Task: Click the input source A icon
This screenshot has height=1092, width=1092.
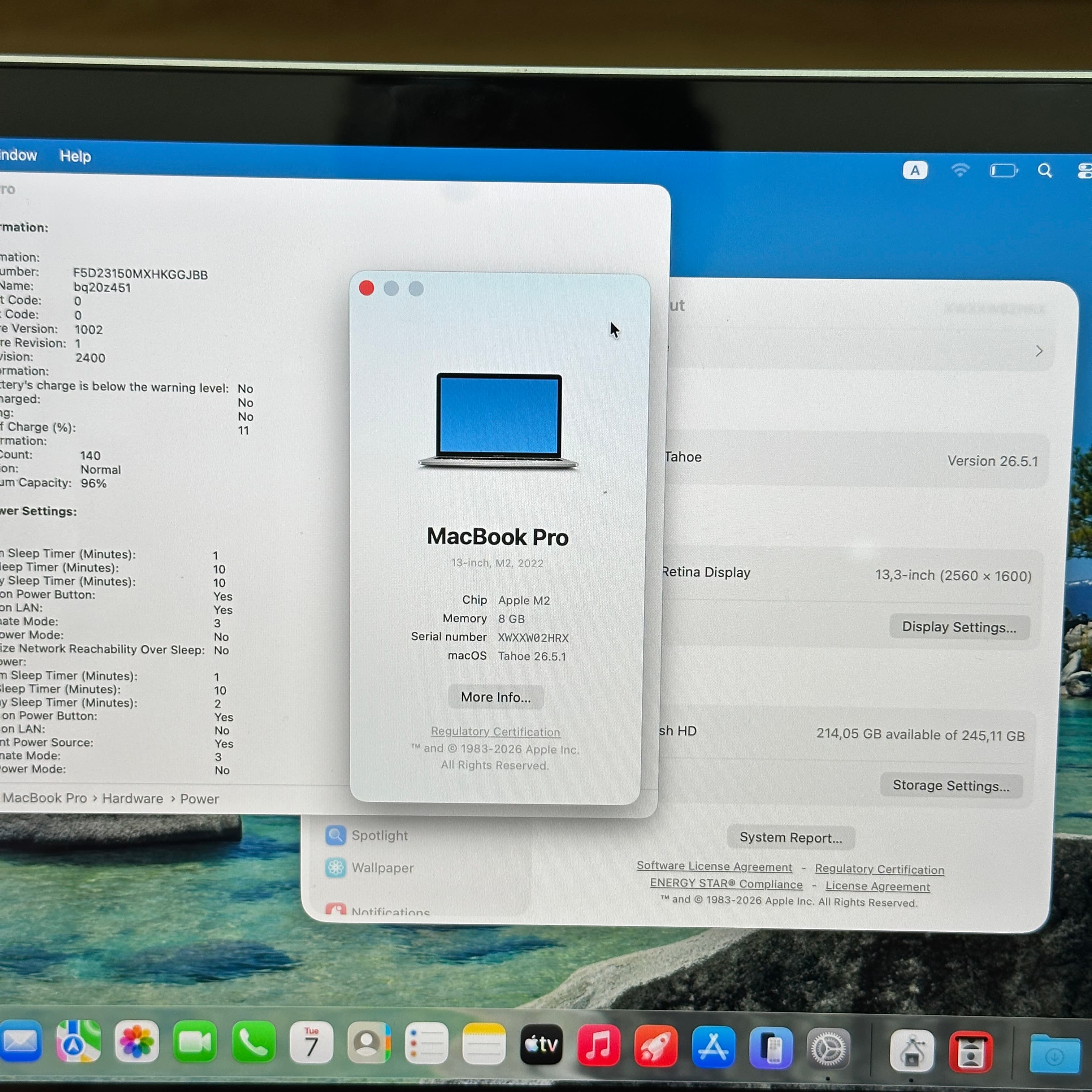Action: 915,170
